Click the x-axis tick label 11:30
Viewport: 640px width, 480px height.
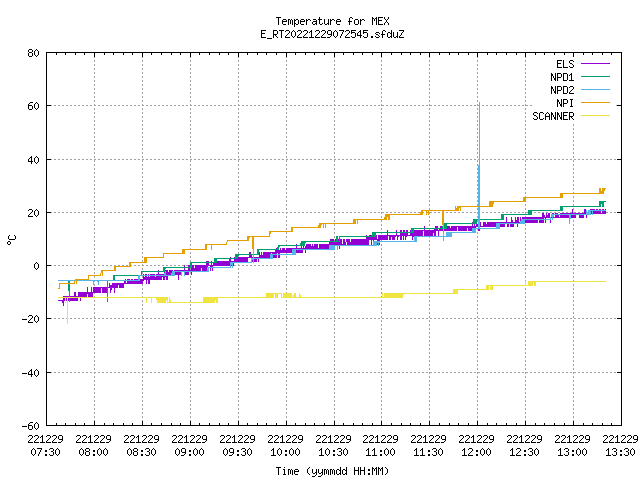tap(429, 452)
